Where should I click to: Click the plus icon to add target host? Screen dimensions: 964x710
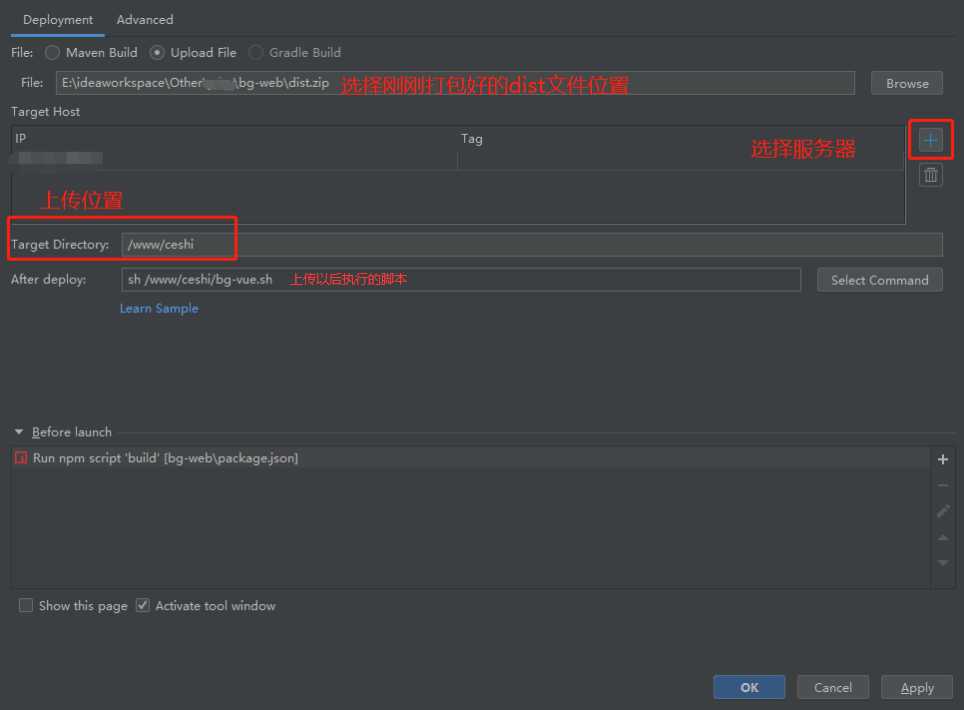pos(930,141)
